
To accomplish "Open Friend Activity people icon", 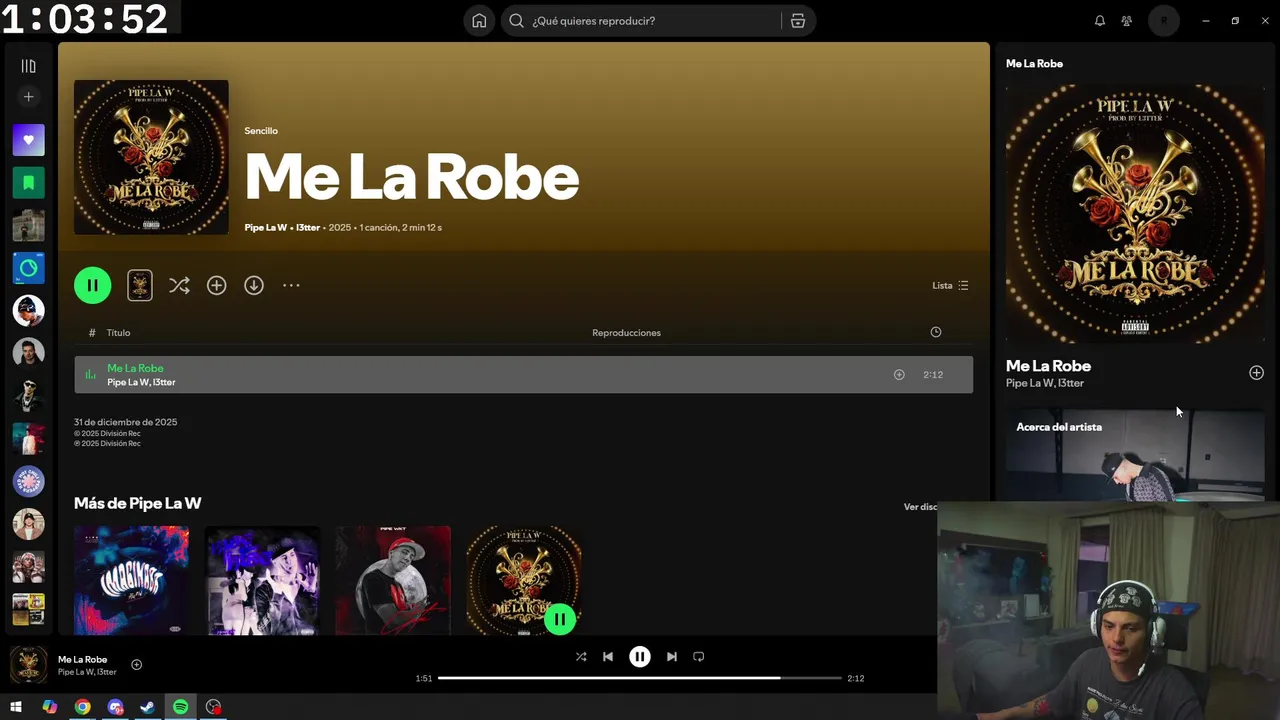I will tap(1127, 21).
